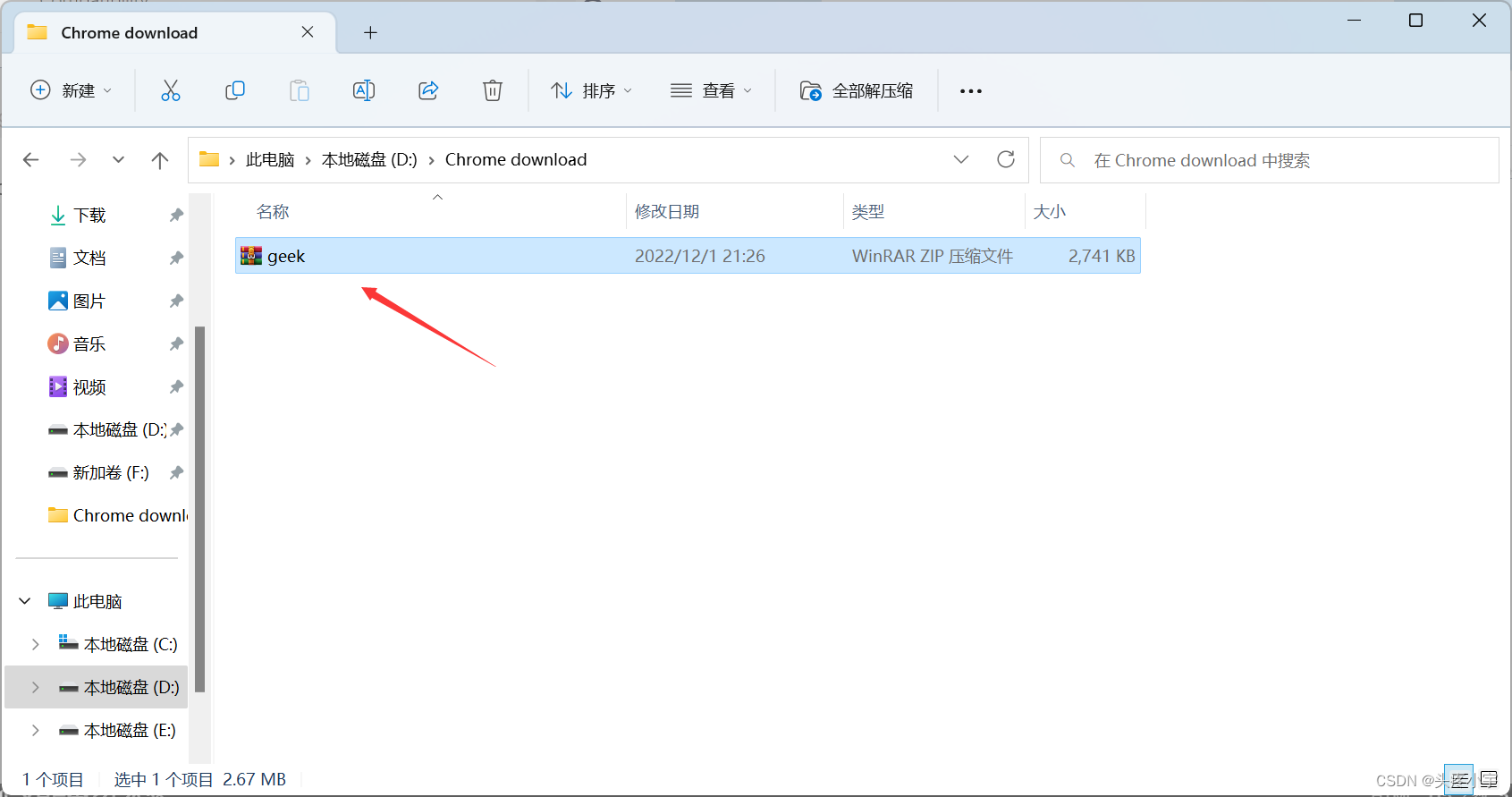Maximize the File Explorer window
This screenshot has width=1512, height=797.
tap(1415, 20)
